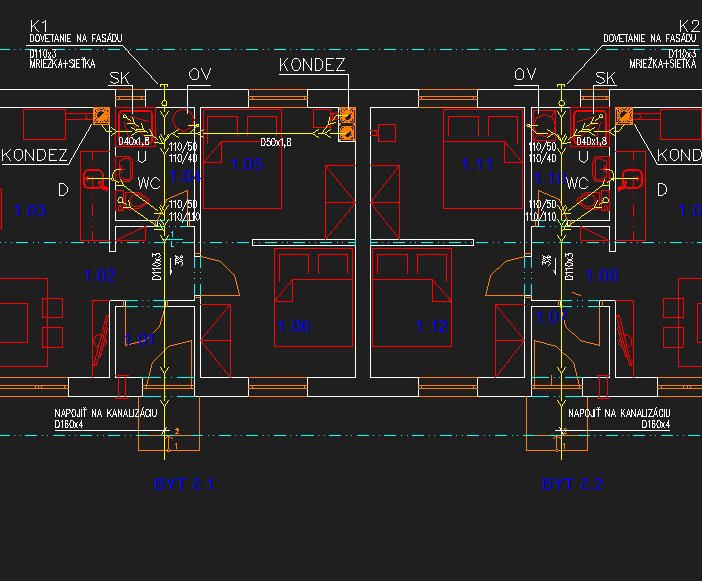Select the orange condensate symbol beside right SK shower
This screenshot has width=702, height=581.
626,116
